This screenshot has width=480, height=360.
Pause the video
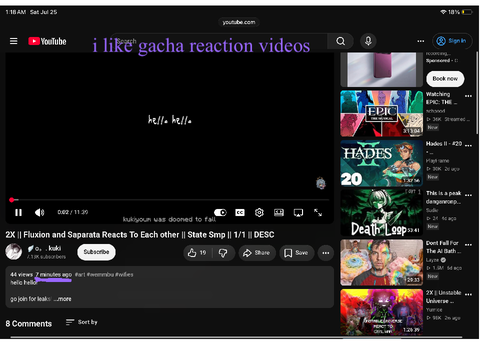click(18, 212)
